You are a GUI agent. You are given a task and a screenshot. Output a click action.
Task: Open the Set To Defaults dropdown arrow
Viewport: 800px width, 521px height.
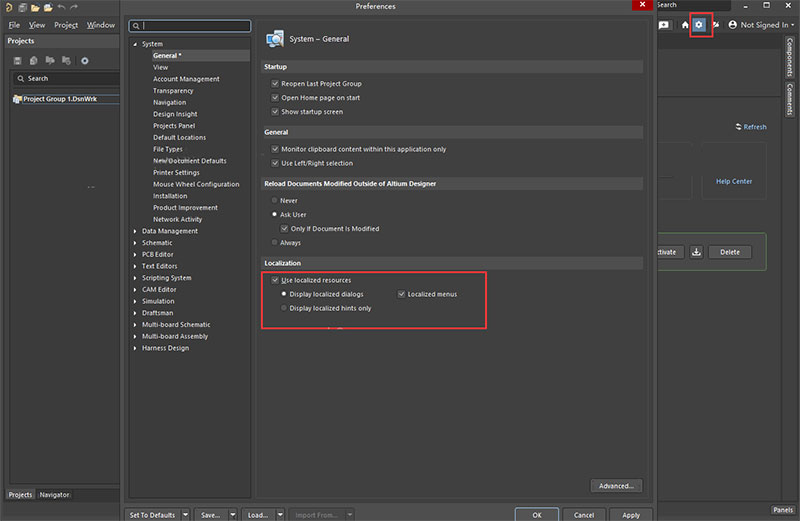click(x=185, y=515)
